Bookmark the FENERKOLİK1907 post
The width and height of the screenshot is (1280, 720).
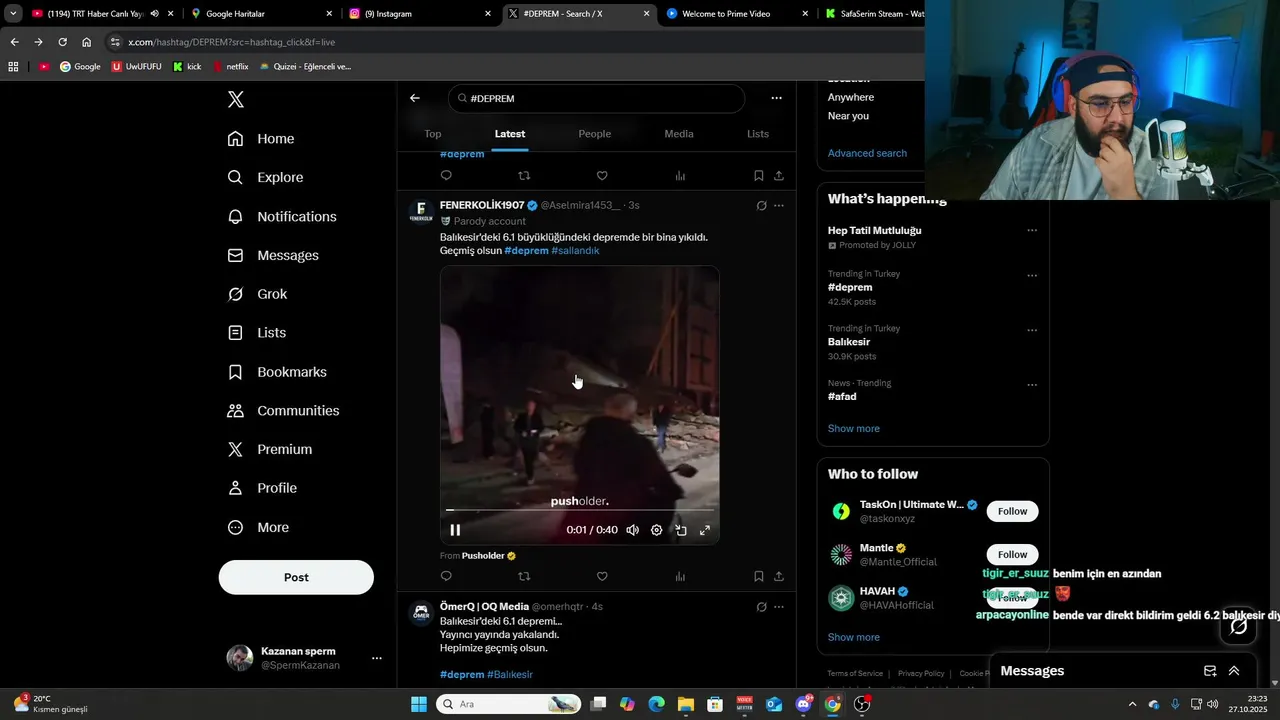pyautogui.click(x=758, y=576)
